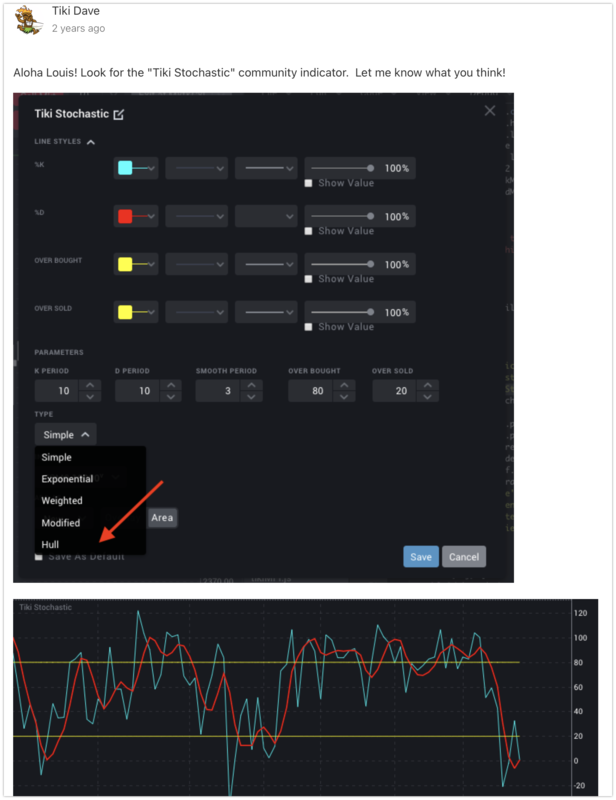The image size is (616, 800).
Task: Enable Show Value for %D
Action: 308,231
